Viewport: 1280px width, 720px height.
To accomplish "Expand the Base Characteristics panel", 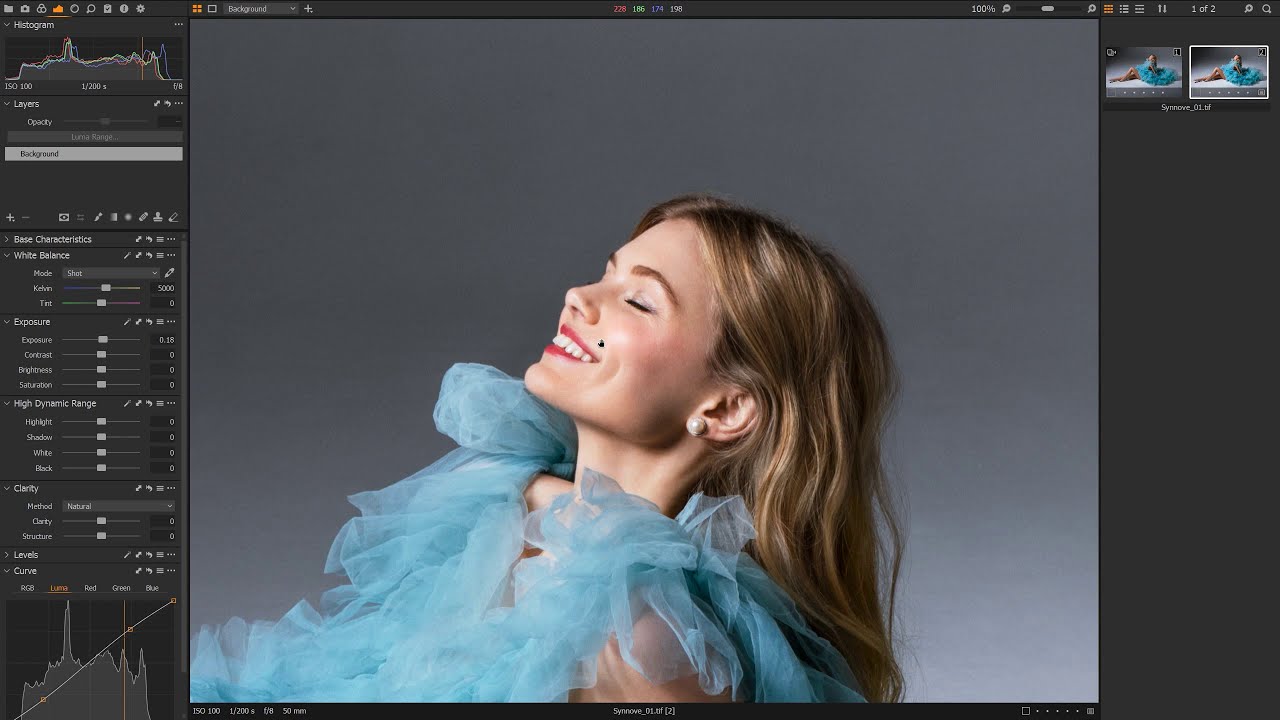I will (x=6, y=239).
